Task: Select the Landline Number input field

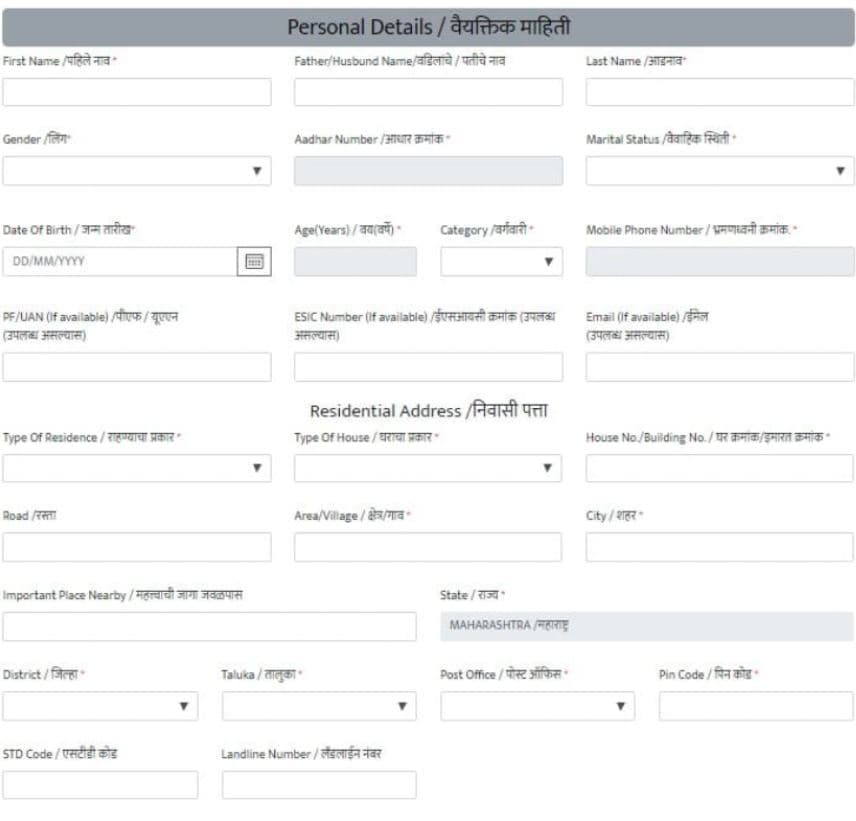Action: click(319, 785)
